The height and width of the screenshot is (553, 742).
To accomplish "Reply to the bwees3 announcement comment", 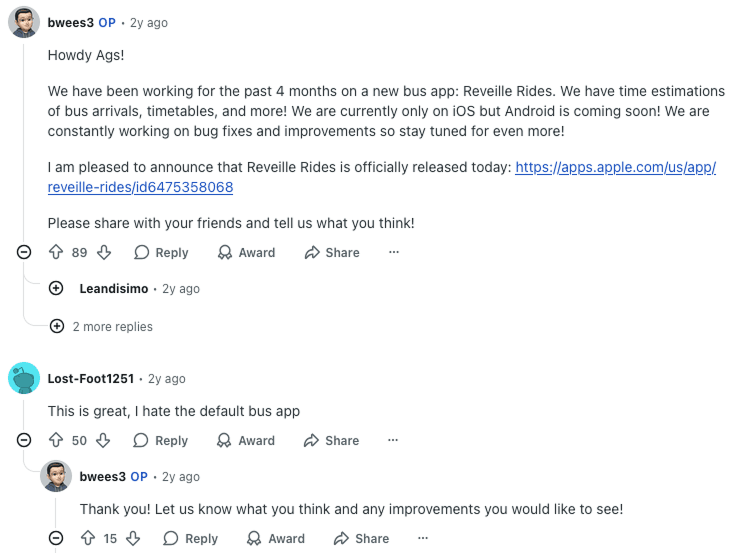I will tap(161, 253).
